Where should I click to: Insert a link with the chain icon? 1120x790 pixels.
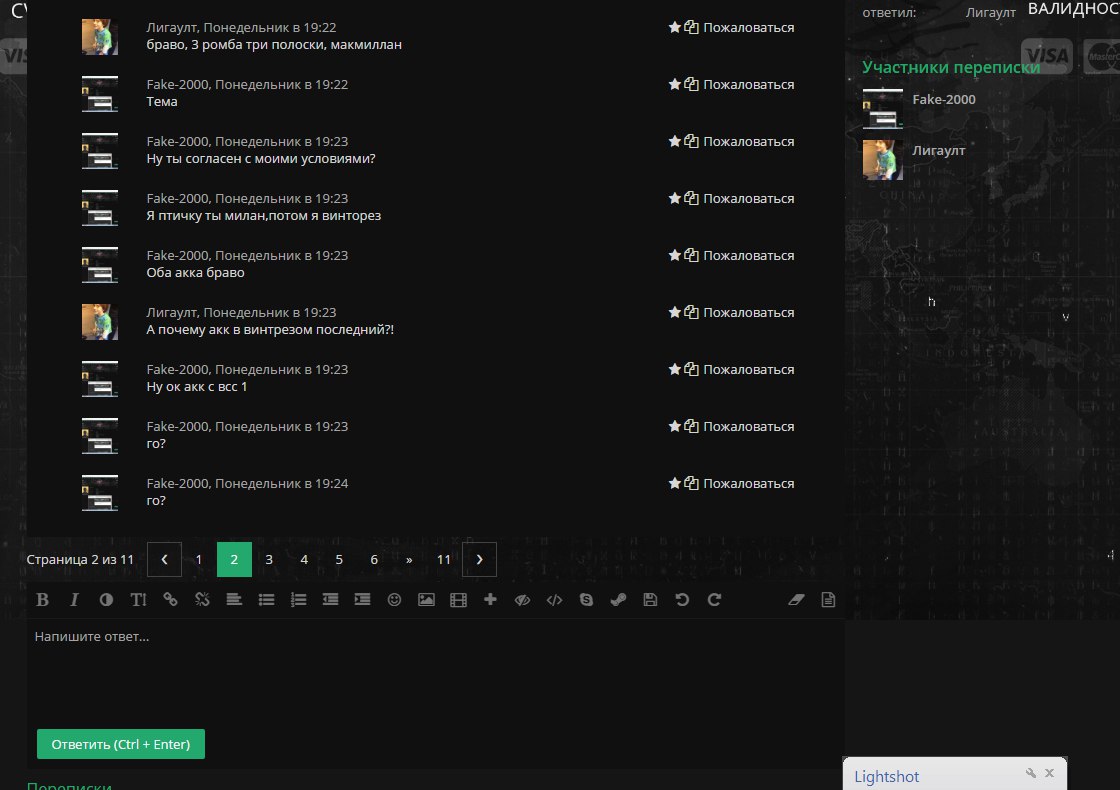pyautogui.click(x=170, y=600)
